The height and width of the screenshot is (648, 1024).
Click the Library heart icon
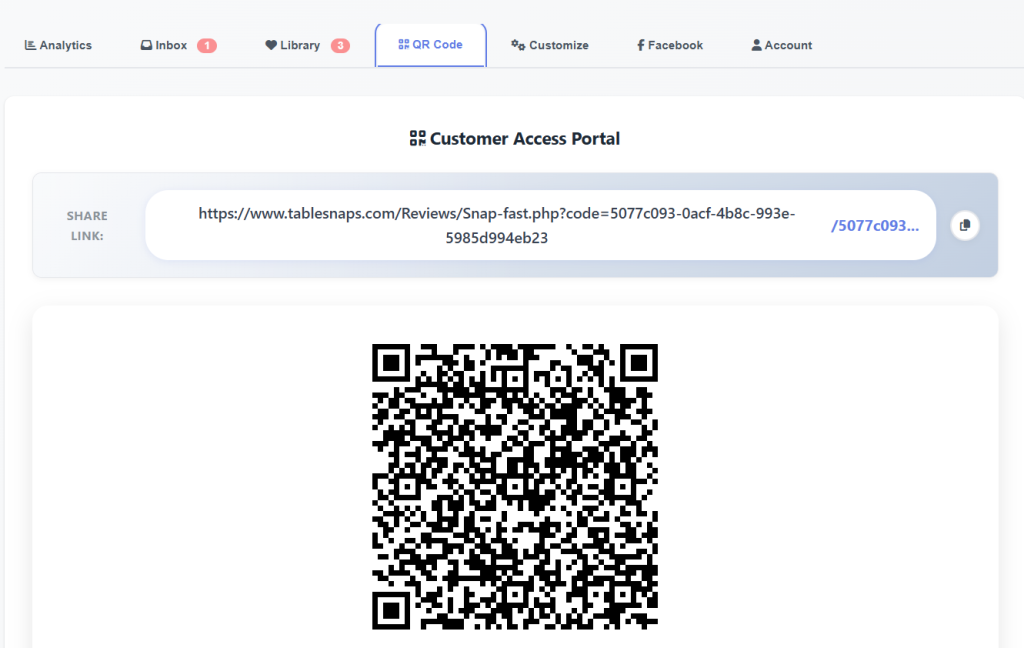click(271, 45)
